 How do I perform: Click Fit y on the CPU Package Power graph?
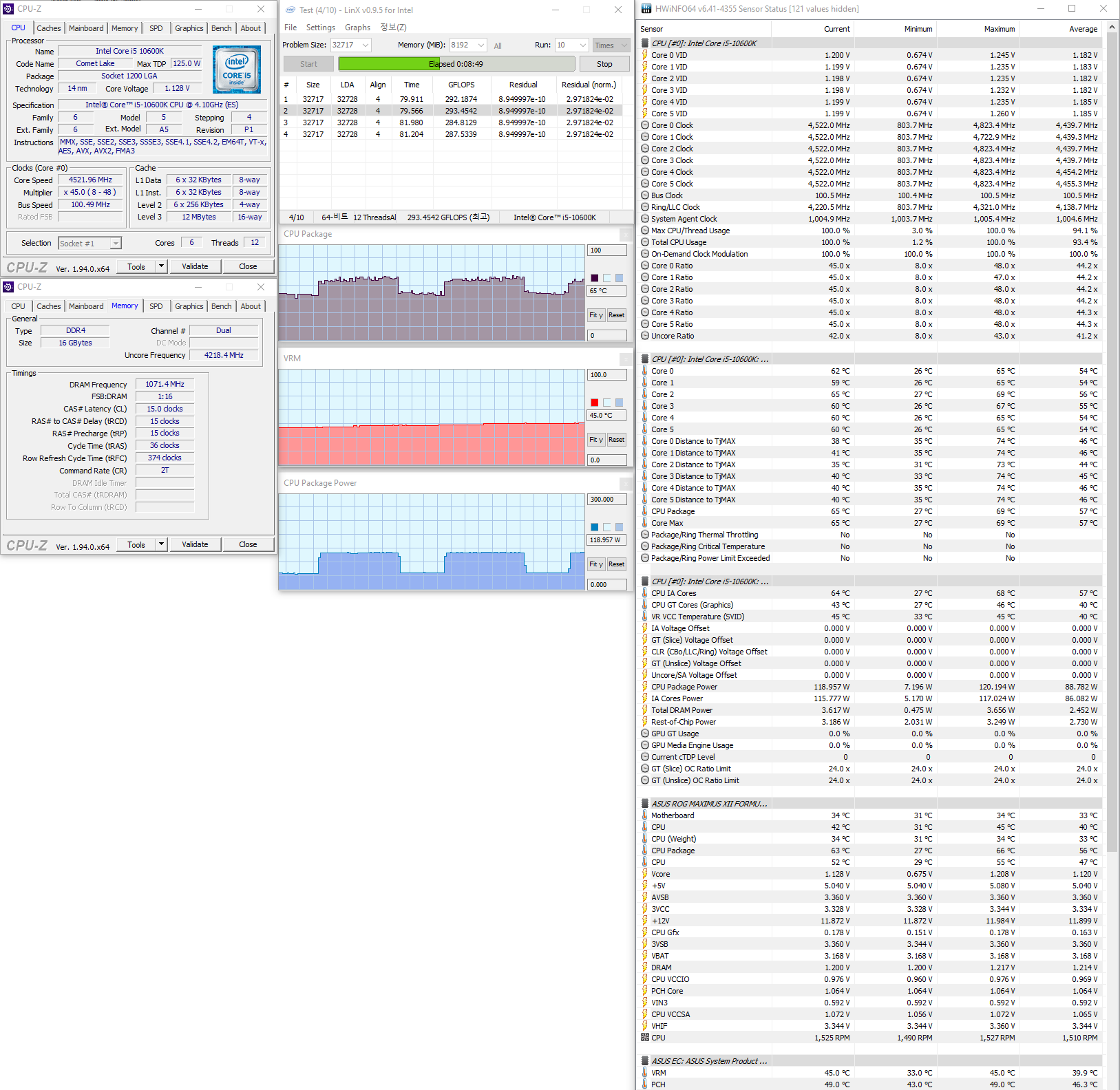point(595,564)
